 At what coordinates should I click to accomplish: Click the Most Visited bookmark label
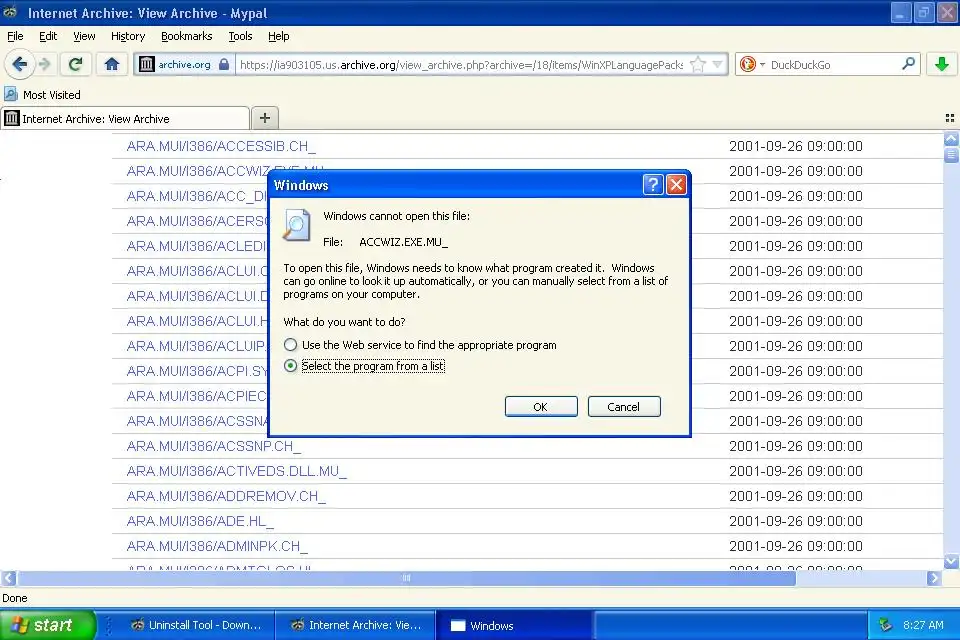51,95
